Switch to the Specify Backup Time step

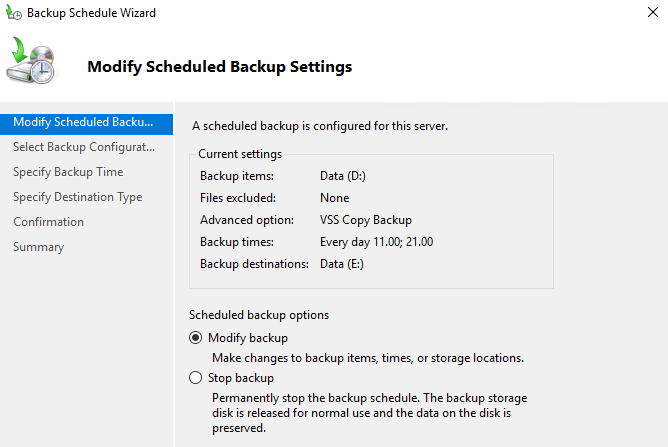(68, 172)
